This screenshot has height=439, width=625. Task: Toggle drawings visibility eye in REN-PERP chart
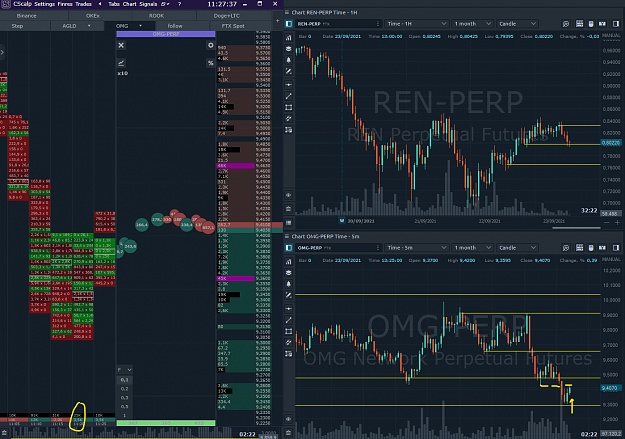(289, 195)
